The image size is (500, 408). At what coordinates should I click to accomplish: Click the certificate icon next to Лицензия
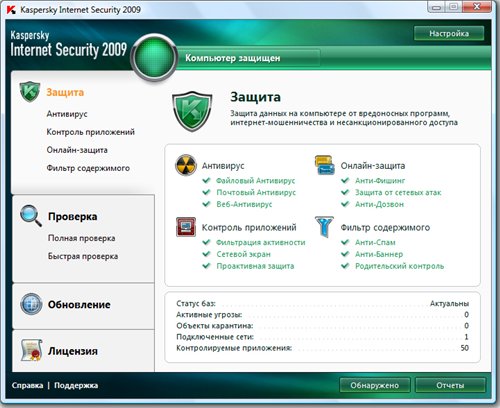pyautogui.click(x=31, y=350)
